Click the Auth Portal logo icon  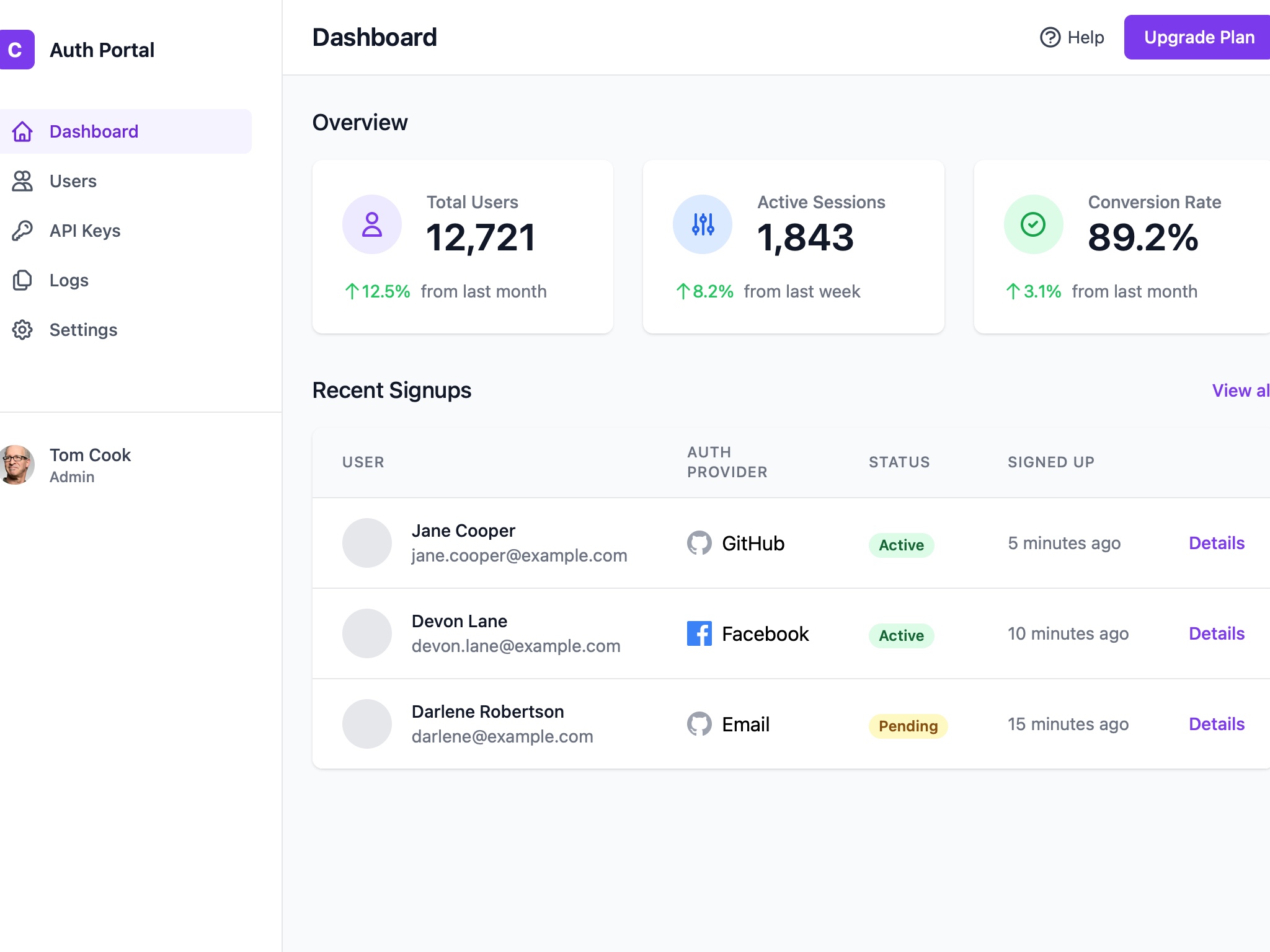[19, 49]
